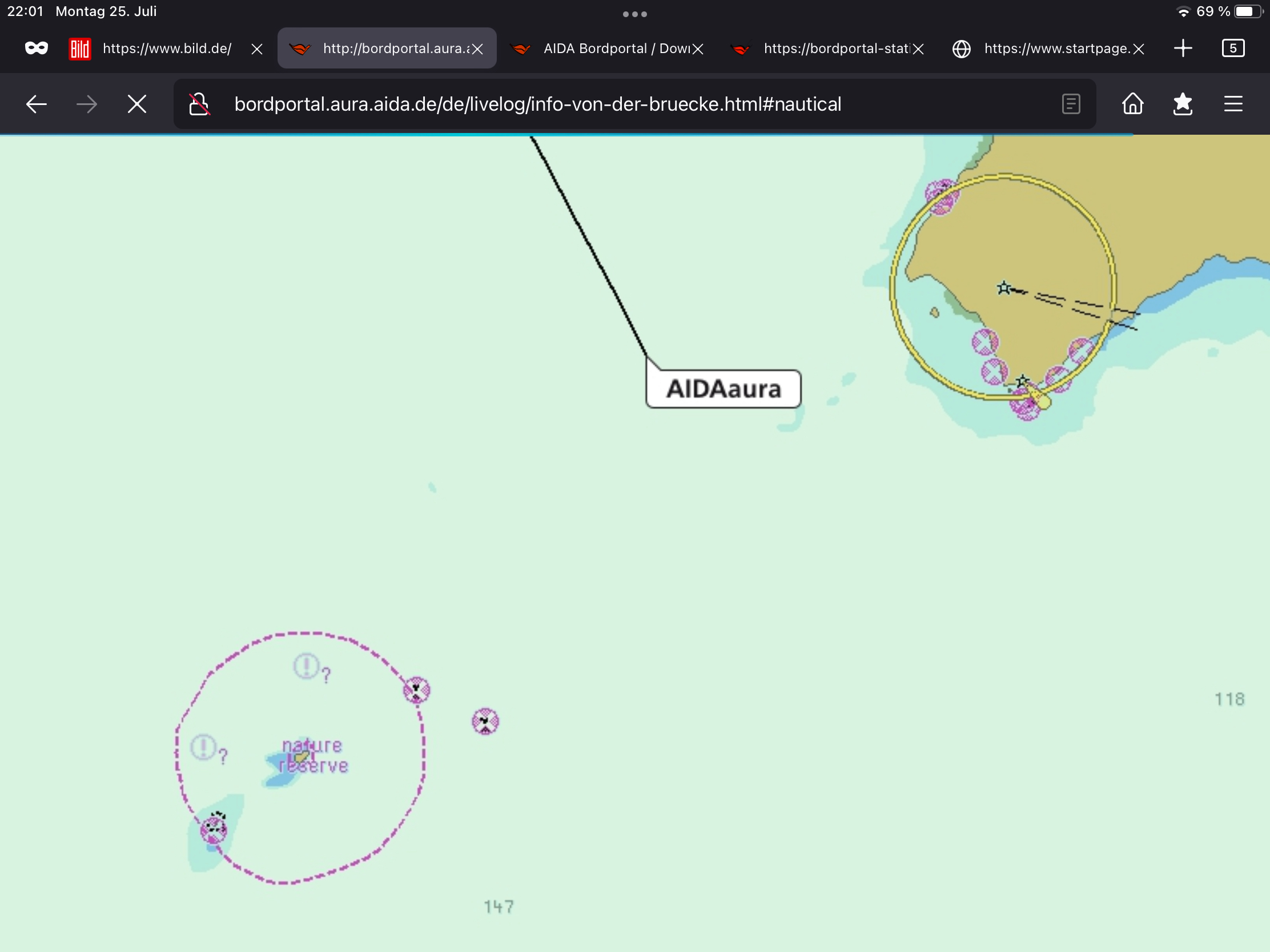This screenshot has height=952, width=1270.
Task: Close the startpage tab
Action: click(x=1139, y=49)
